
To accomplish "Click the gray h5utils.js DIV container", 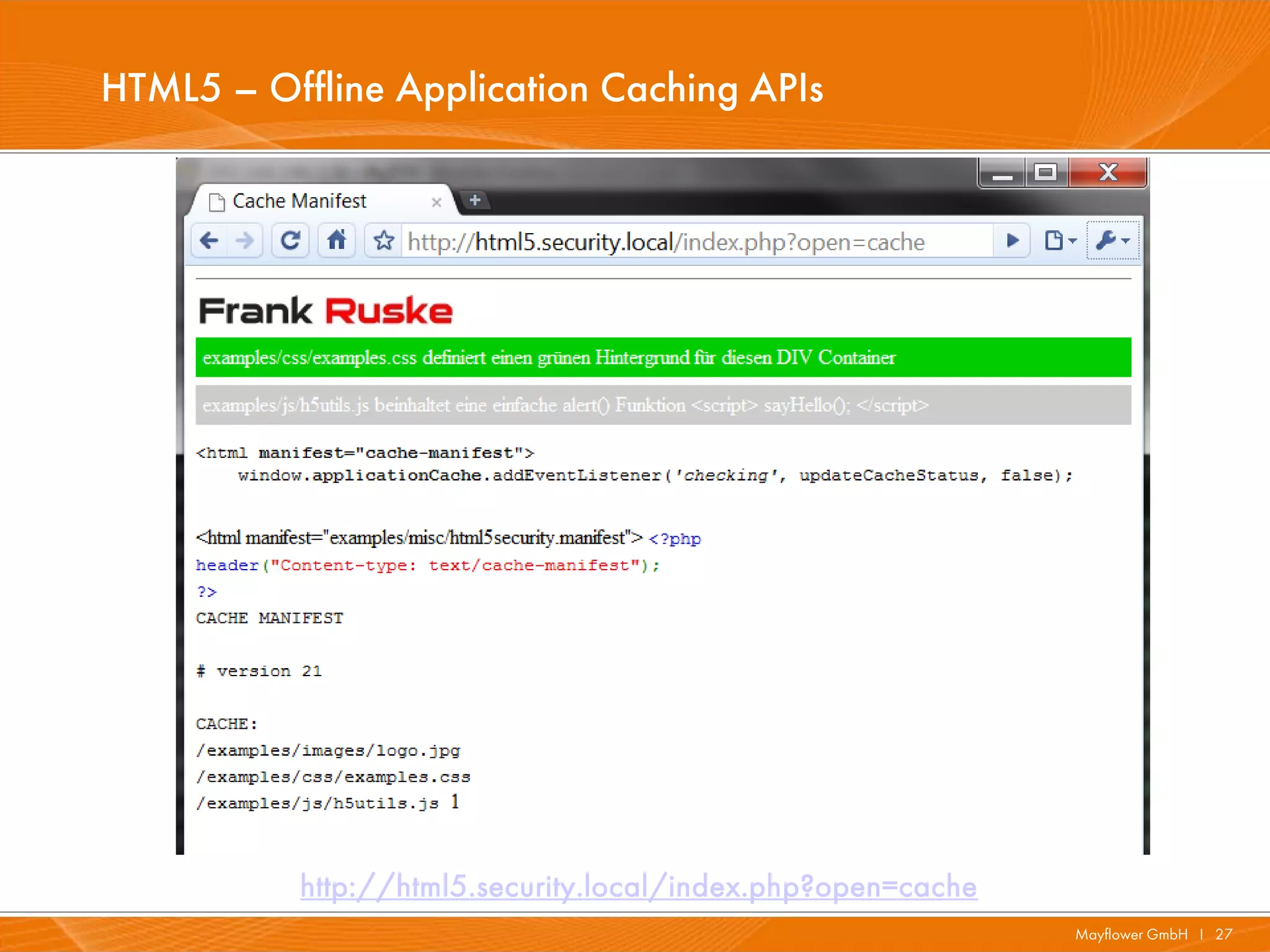I will coord(663,405).
